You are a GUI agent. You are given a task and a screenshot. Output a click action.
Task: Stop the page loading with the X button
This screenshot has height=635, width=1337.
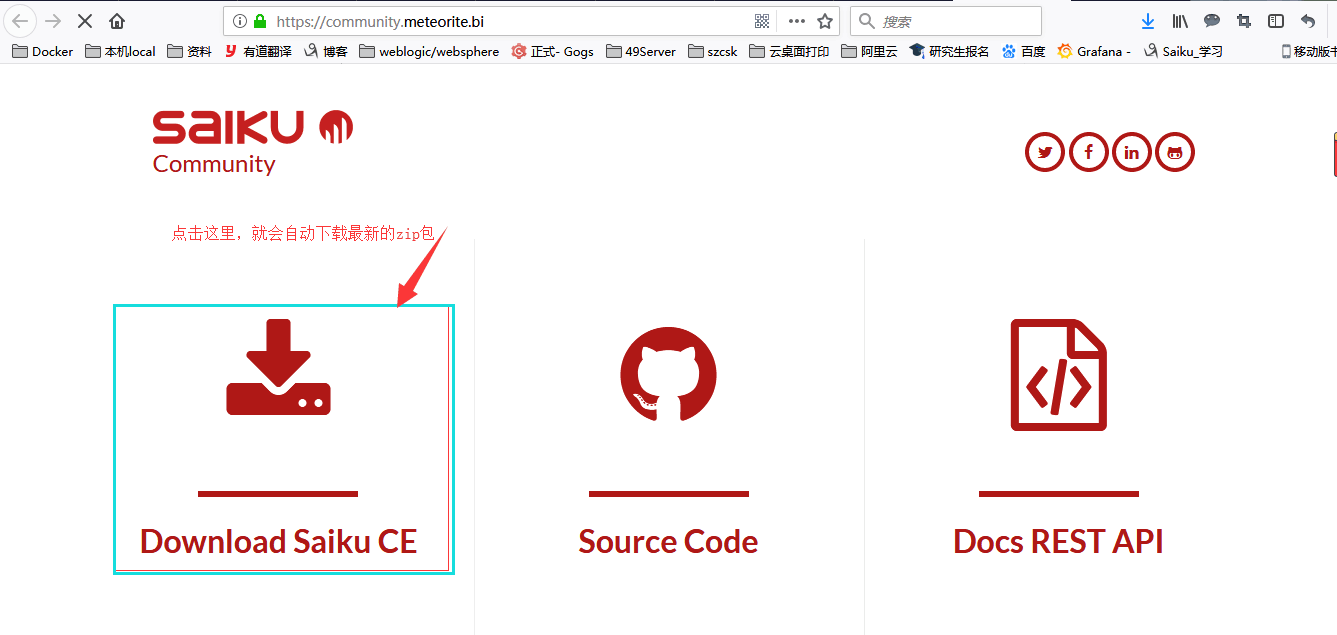click(x=85, y=21)
